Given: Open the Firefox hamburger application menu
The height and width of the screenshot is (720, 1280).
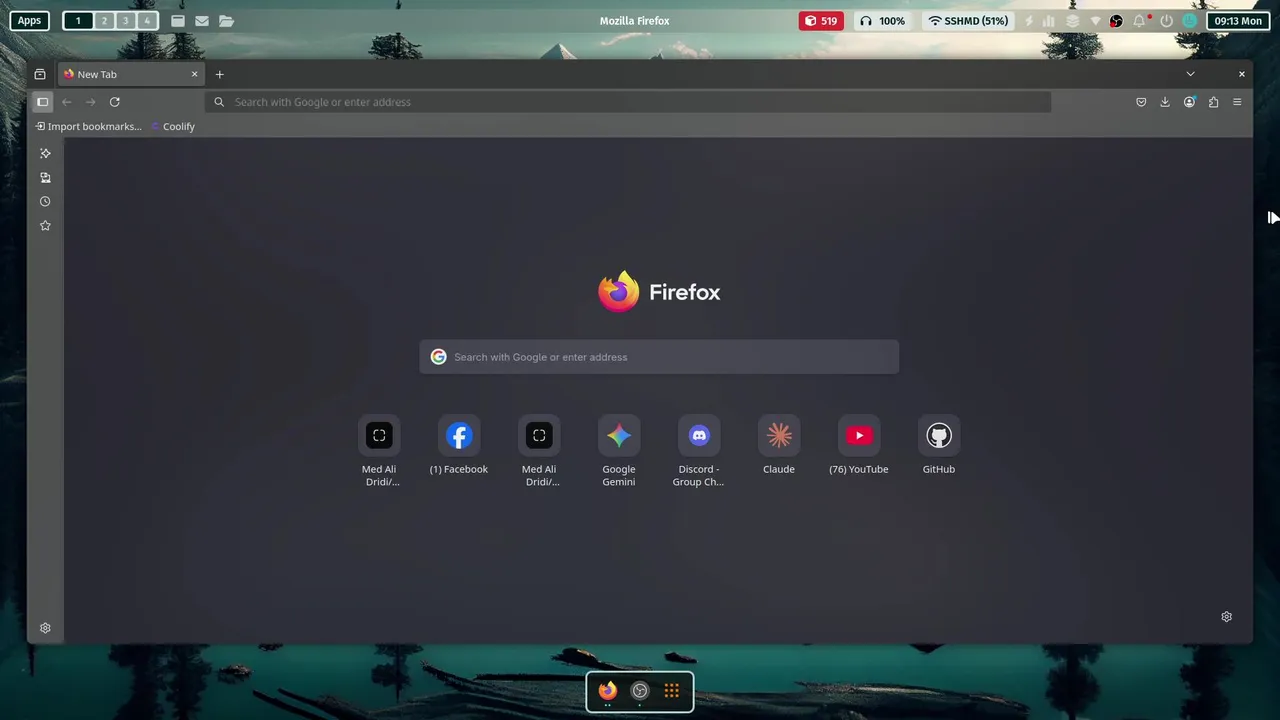Looking at the screenshot, I should pyautogui.click(x=1237, y=102).
